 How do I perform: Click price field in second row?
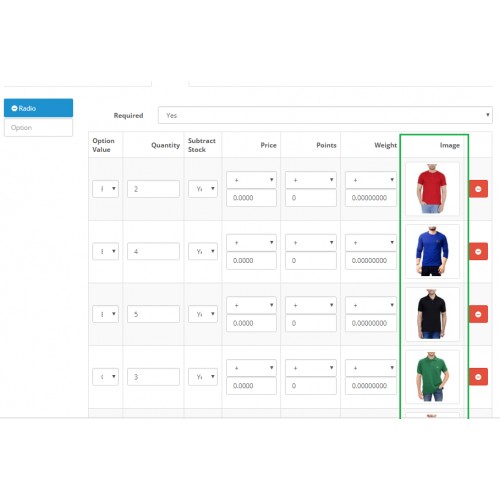point(251,260)
